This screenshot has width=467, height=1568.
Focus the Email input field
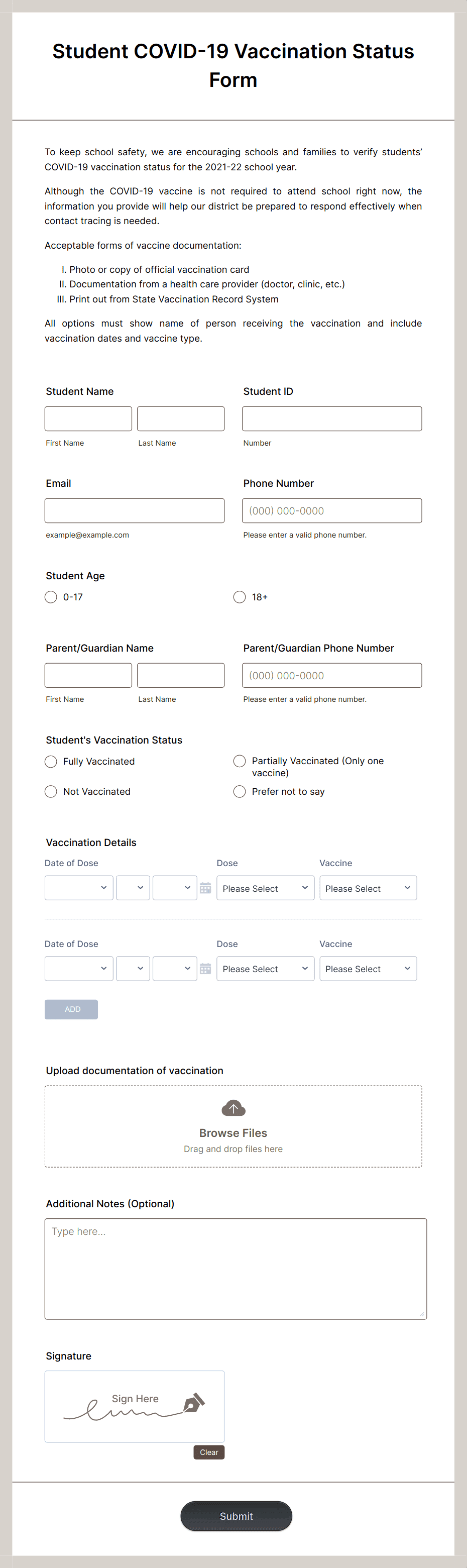(135, 510)
